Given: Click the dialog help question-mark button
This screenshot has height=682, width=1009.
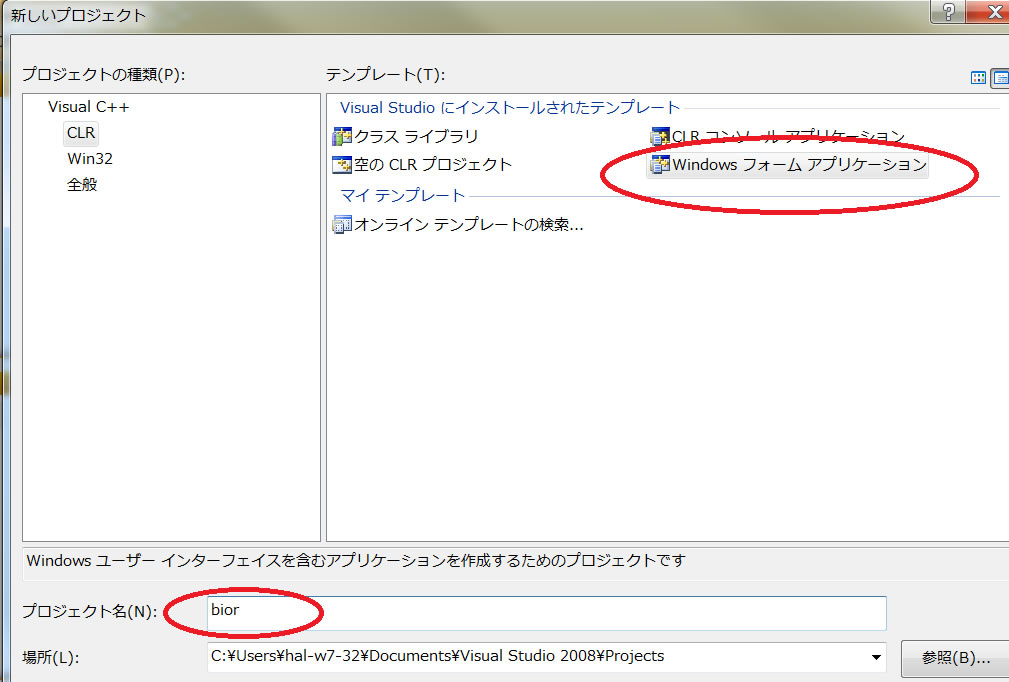Looking at the screenshot, I should pos(949,12).
